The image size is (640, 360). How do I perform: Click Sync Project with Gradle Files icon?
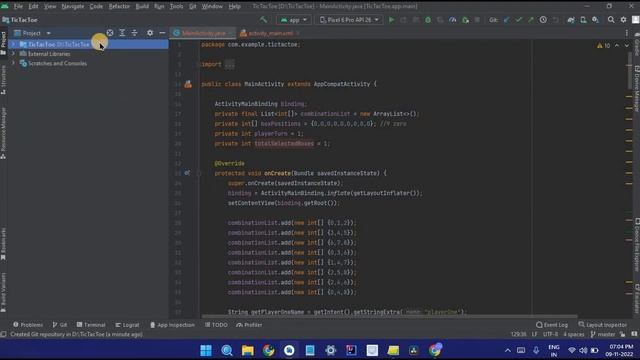(x=571, y=20)
